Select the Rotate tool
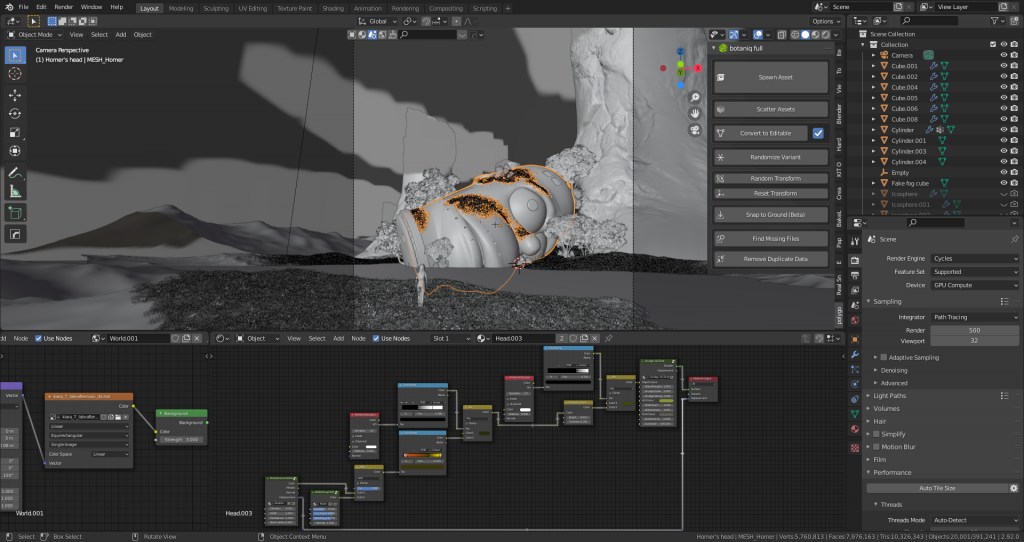1024x542 pixels. tap(15, 114)
